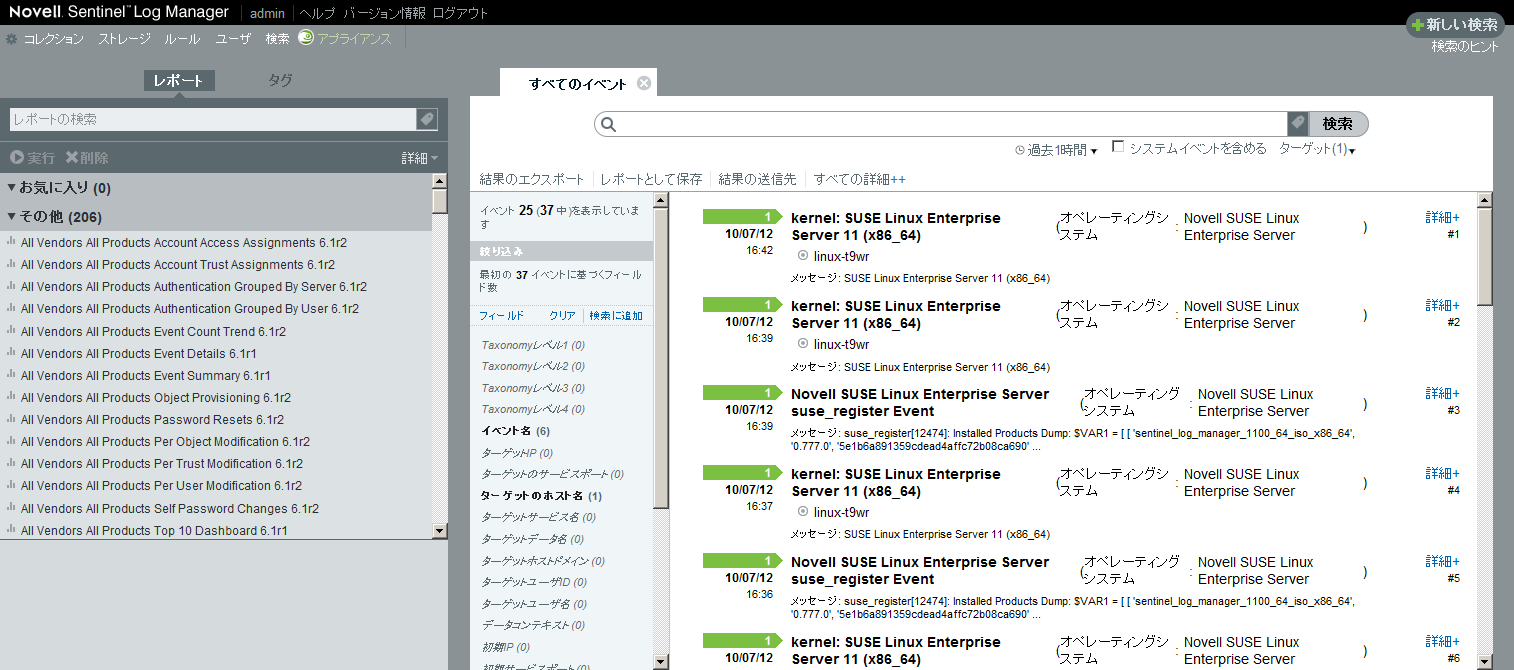This screenshot has height=670, width=1514.
Task: Open the ユーザ menu
Action: click(x=234, y=39)
